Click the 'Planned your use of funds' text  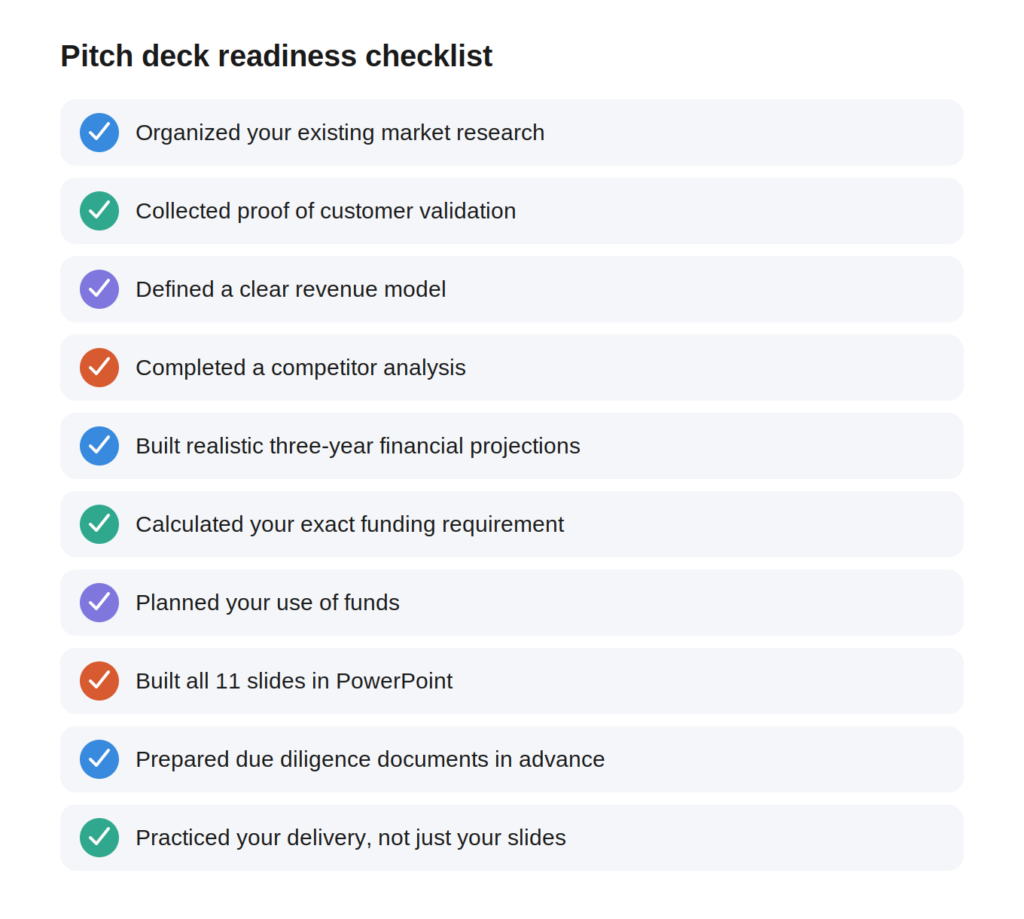pos(267,603)
